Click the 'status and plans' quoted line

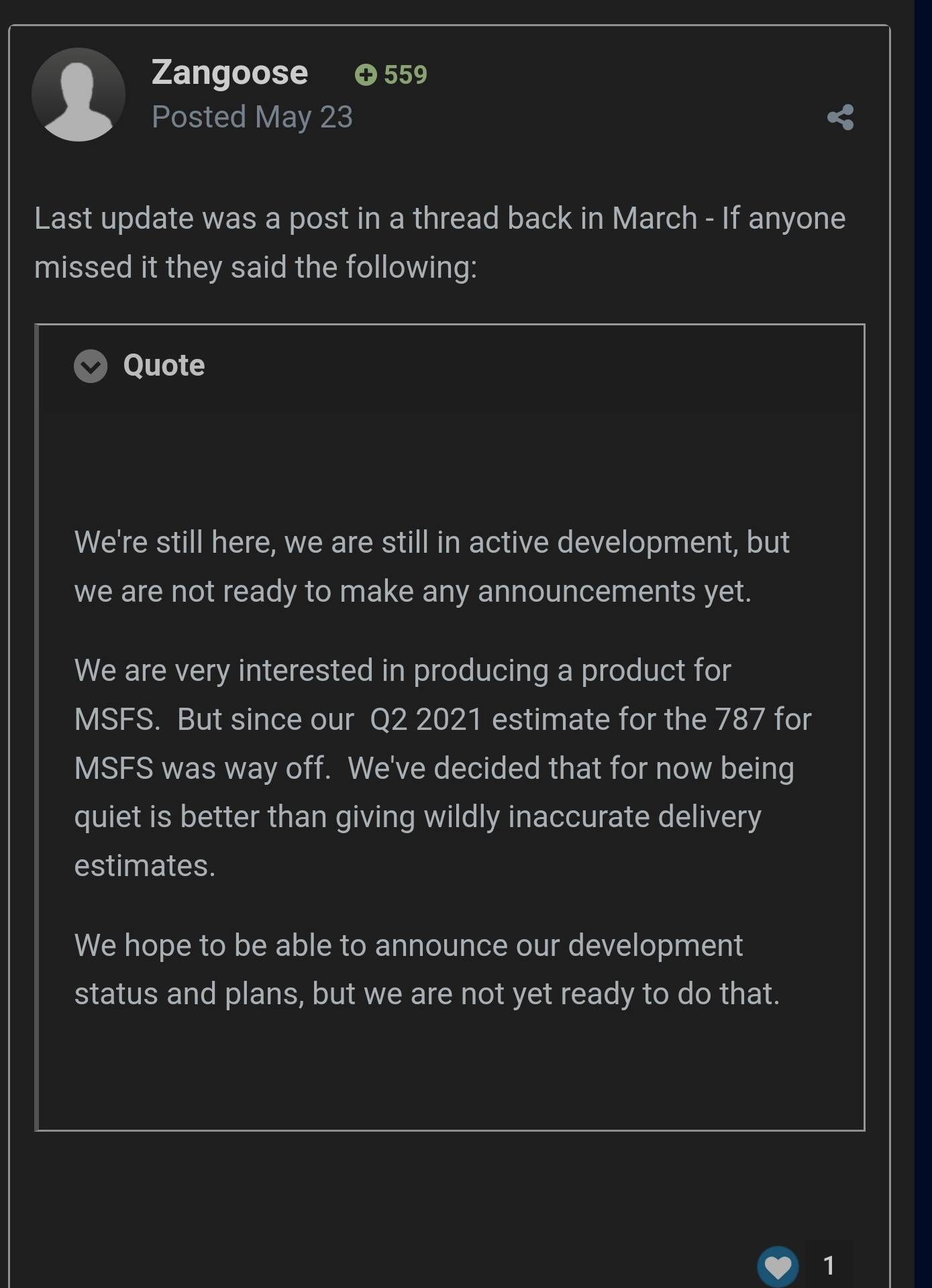tap(427, 994)
